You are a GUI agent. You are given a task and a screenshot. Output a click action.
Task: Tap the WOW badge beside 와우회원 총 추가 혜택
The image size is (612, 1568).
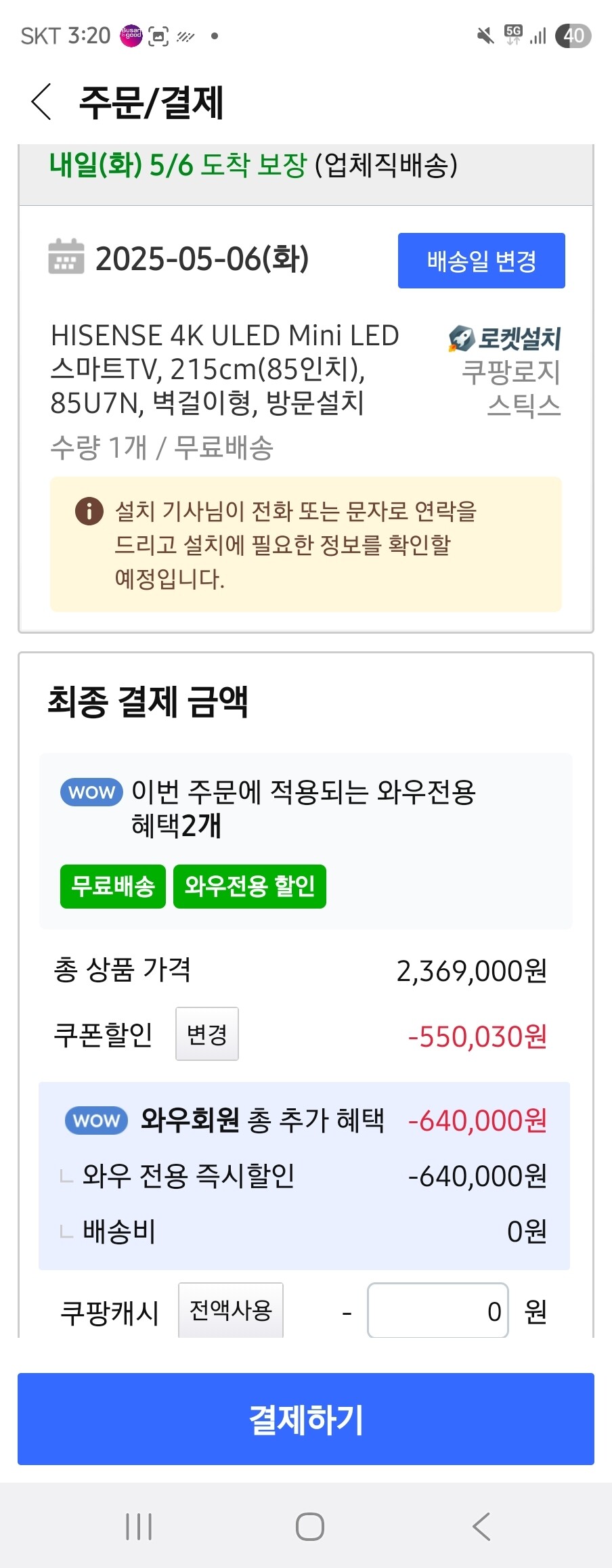[x=96, y=1120]
